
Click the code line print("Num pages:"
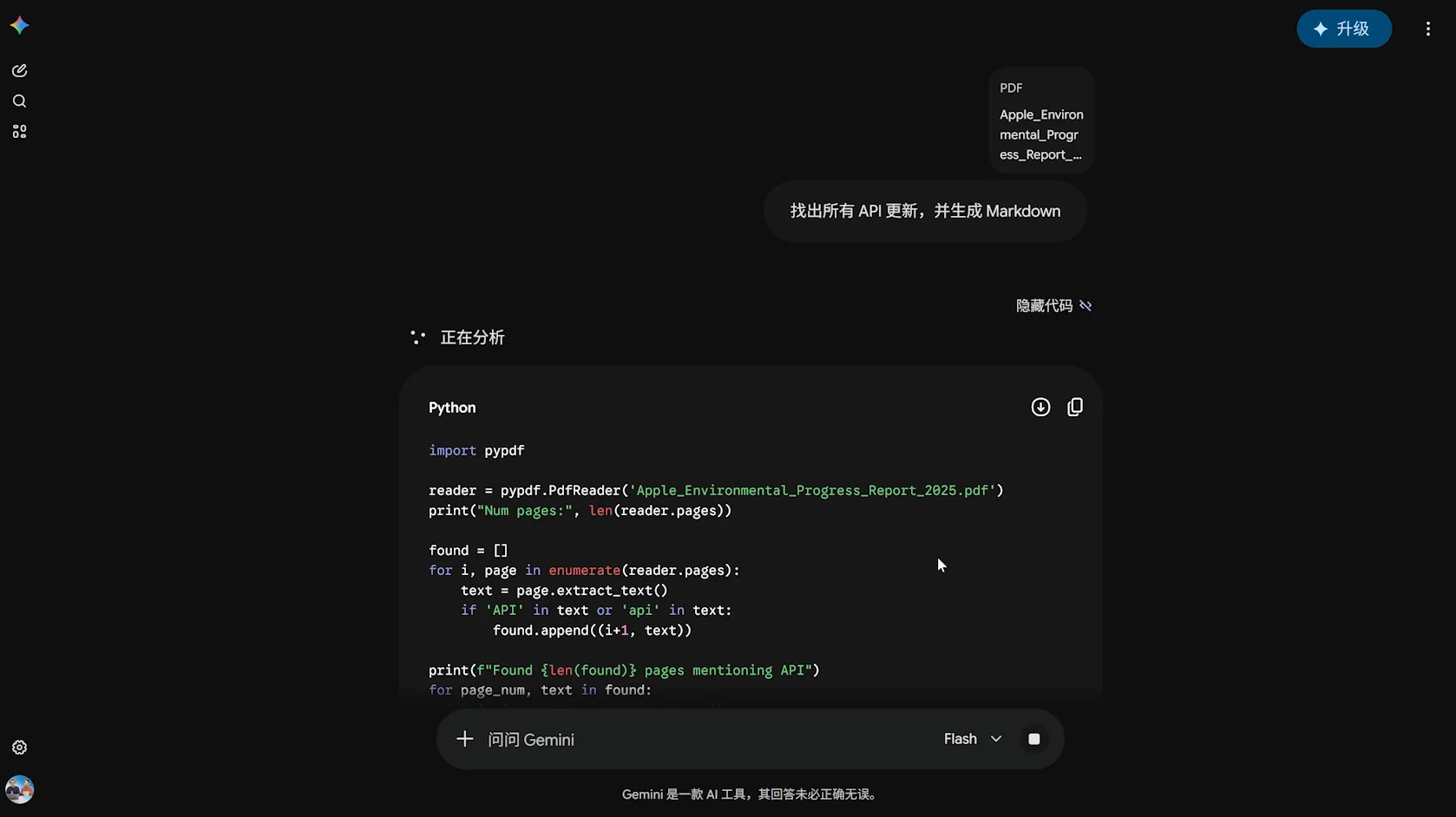(x=580, y=511)
